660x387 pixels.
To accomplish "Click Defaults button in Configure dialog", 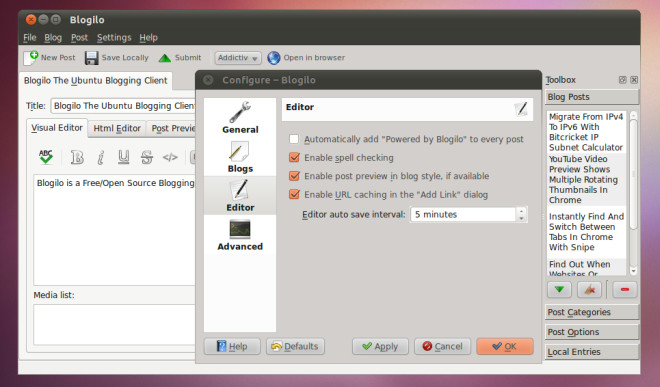I will pos(295,346).
